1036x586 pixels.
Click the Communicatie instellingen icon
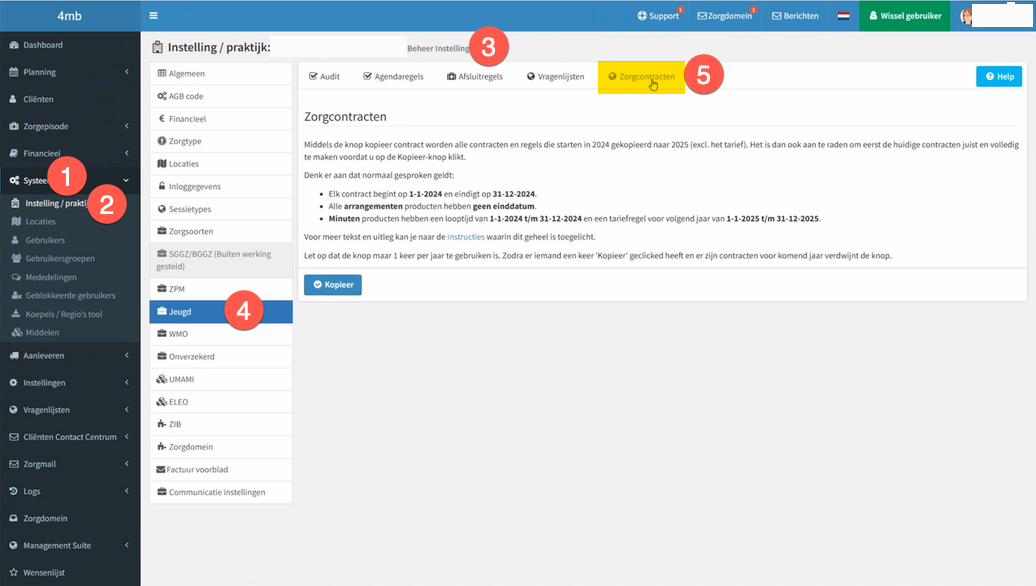coord(162,492)
